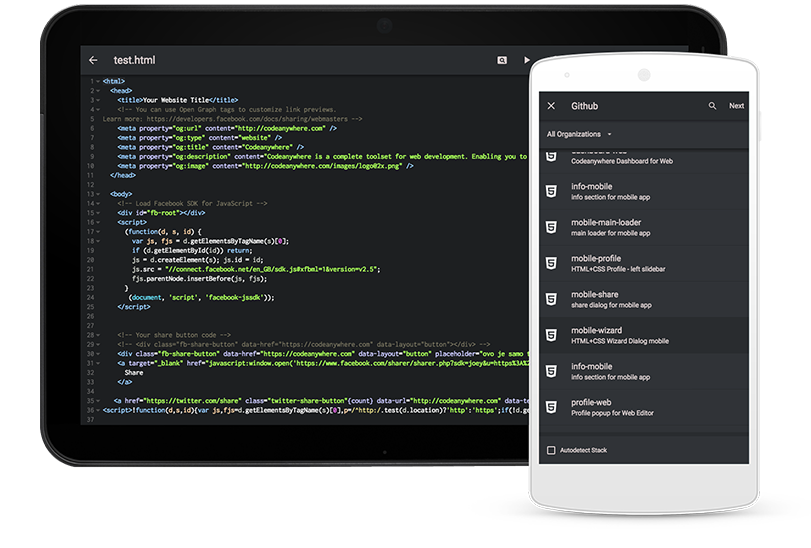Image resolution: width=811 pixels, height=548 pixels.
Task: Toggle the fold arrow on line 15 fb-root div
Action: click(98, 213)
